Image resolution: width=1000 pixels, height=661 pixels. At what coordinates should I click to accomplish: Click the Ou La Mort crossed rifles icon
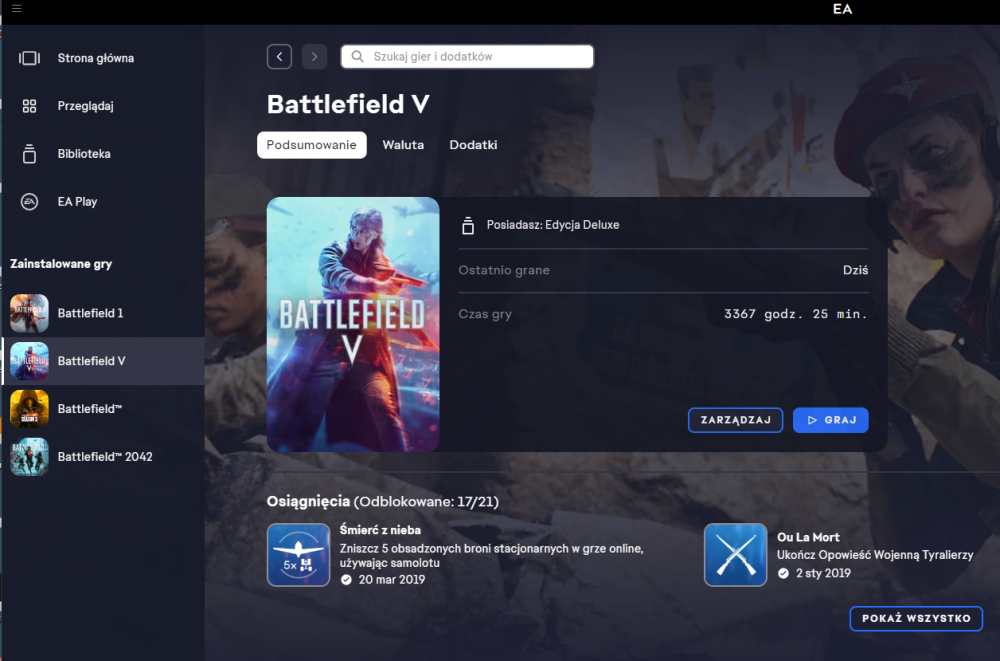(735, 555)
